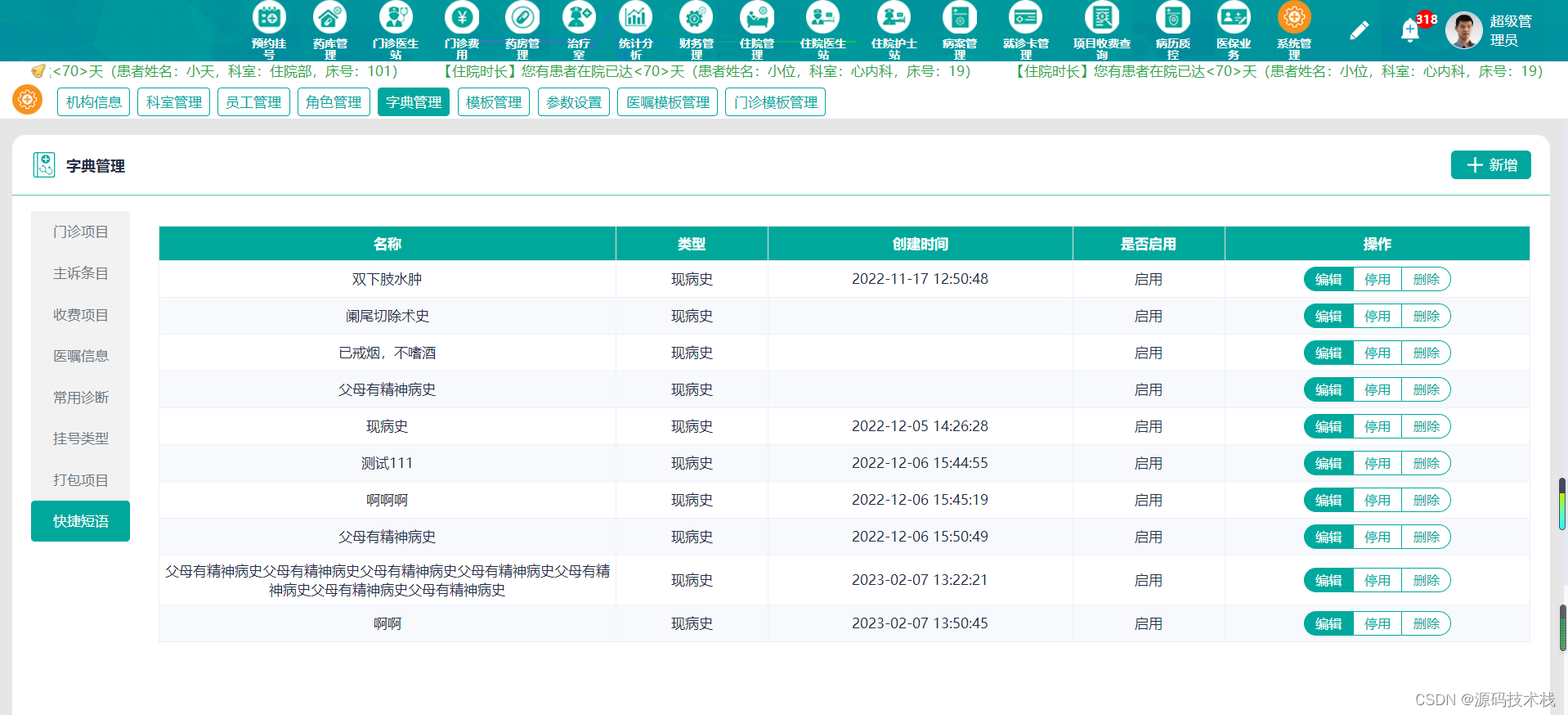Image resolution: width=1568 pixels, height=715 pixels.
Task: Open the 系统管理 module icon
Action: [1294, 18]
